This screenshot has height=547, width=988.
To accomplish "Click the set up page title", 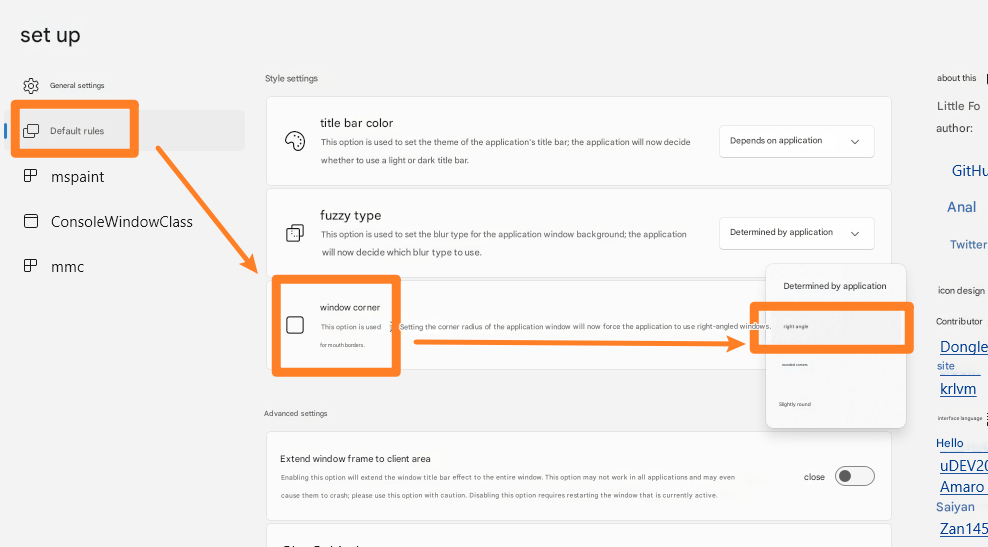I will [x=50, y=35].
